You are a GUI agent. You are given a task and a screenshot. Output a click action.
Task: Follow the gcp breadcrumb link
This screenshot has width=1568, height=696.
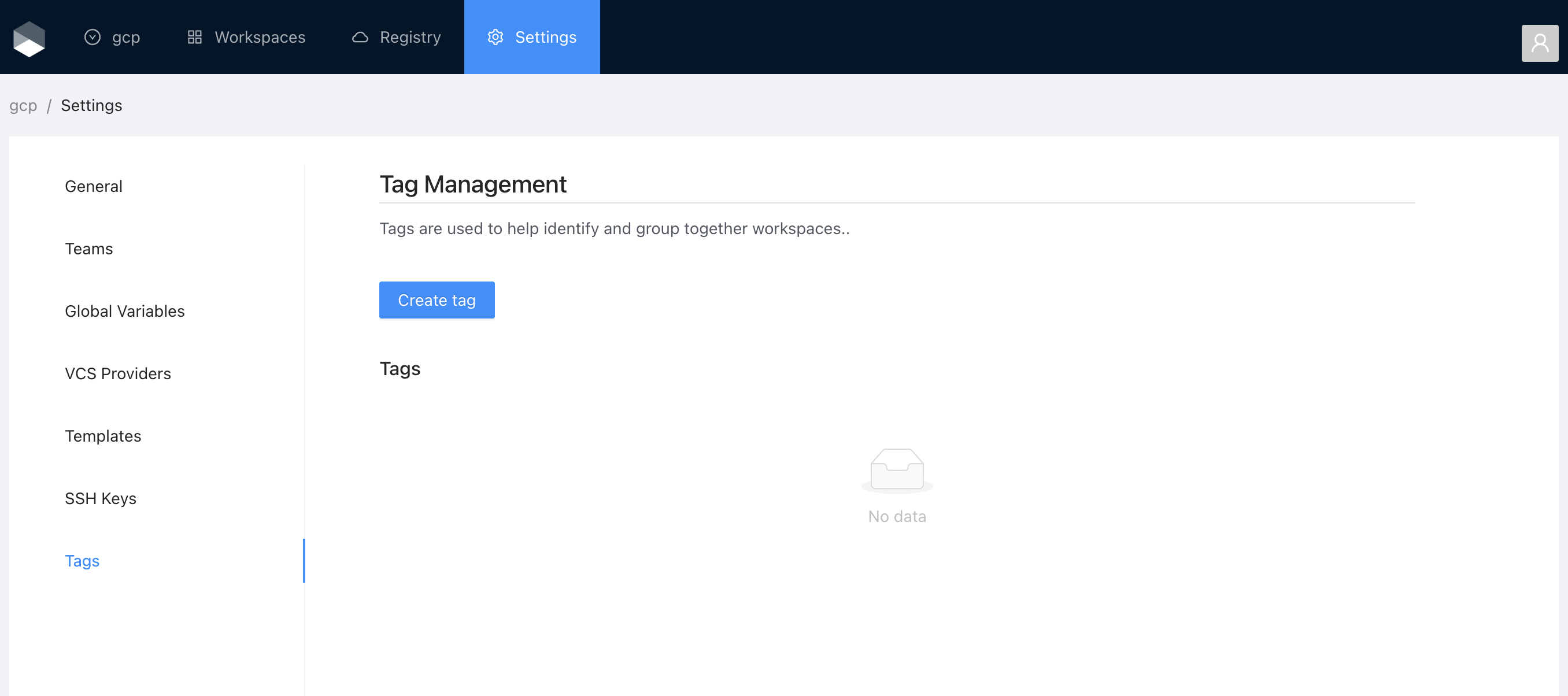pyautogui.click(x=23, y=105)
